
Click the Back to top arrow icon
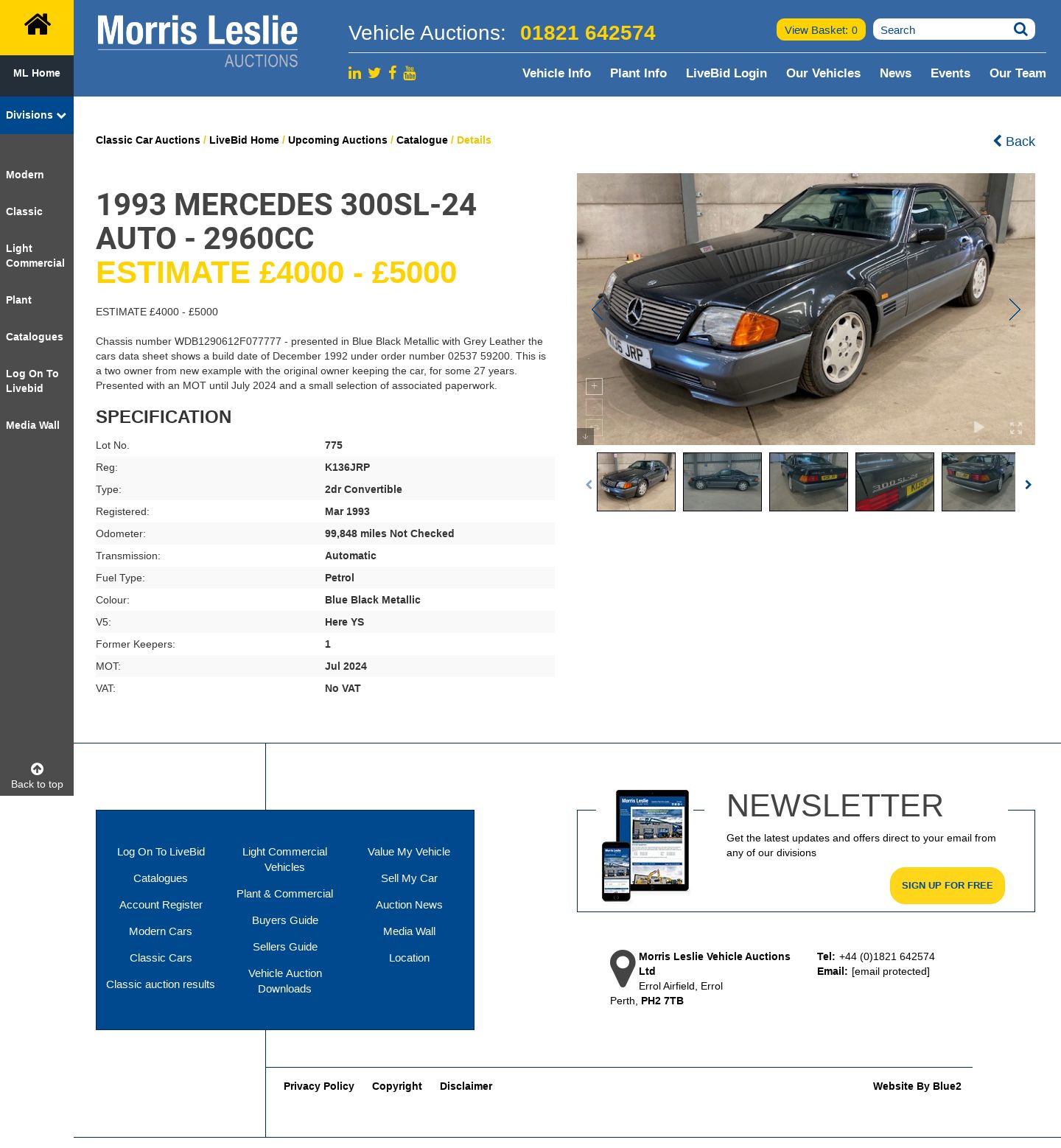pyautogui.click(x=37, y=769)
